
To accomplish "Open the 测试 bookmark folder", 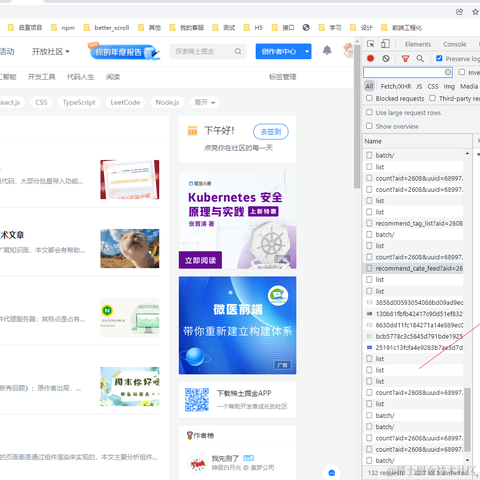I will click(x=224, y=28).
